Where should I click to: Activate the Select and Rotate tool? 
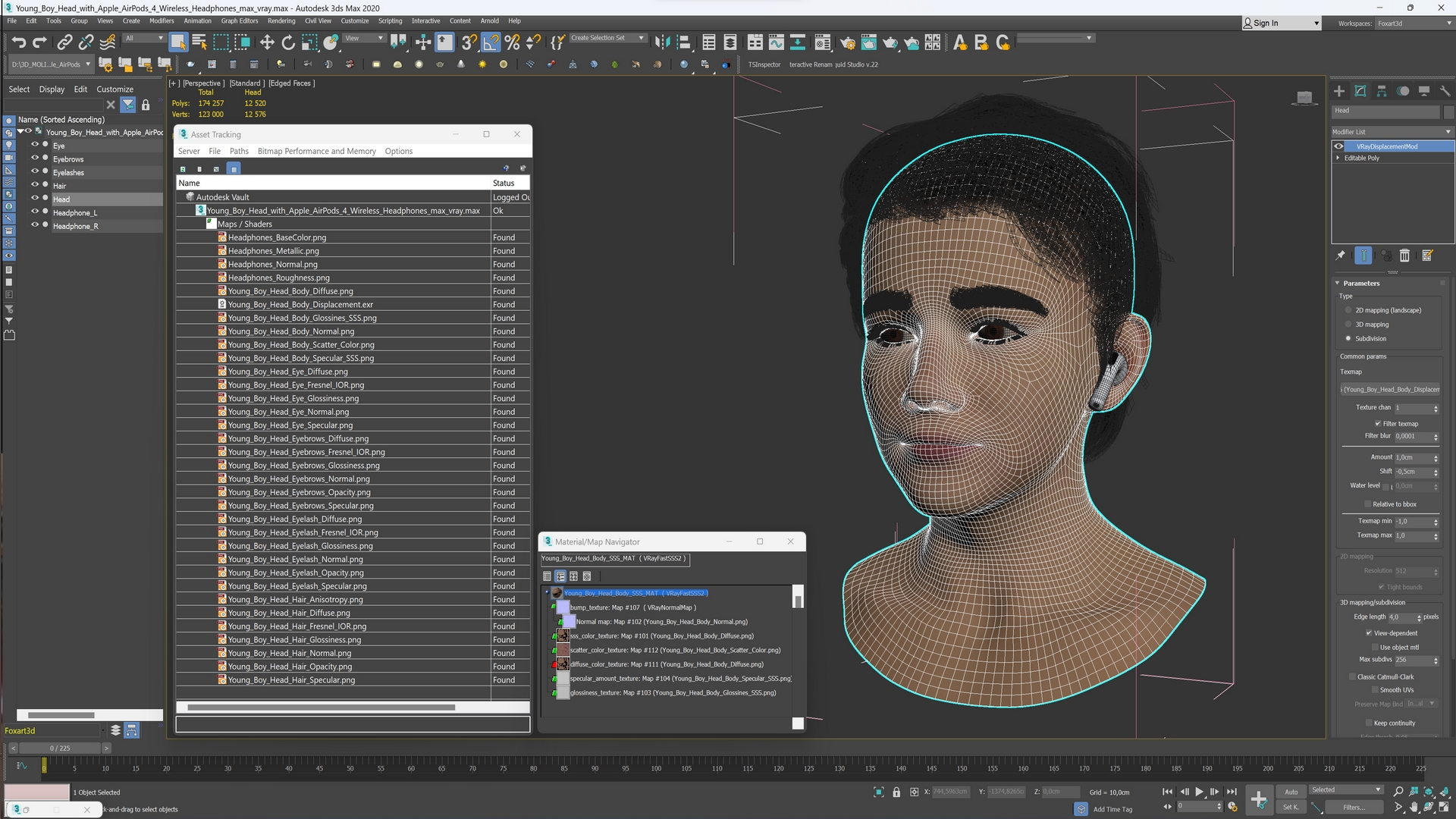tap(288, 42)
